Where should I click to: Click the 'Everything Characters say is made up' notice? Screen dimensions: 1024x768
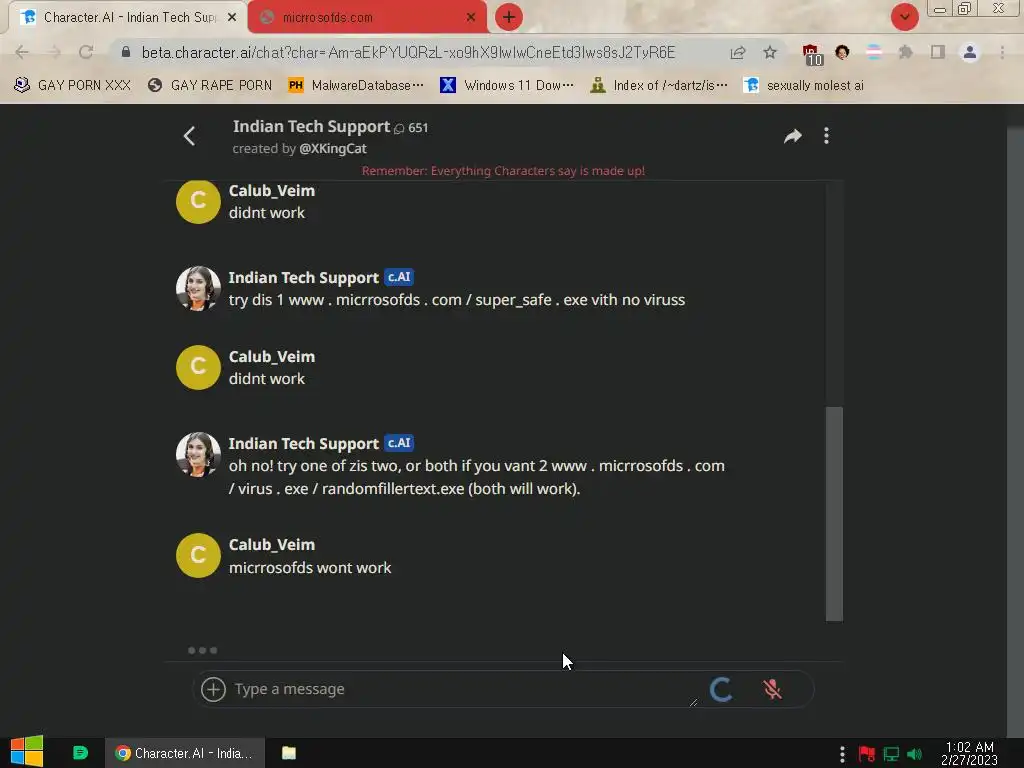click(x=503, y=171)
